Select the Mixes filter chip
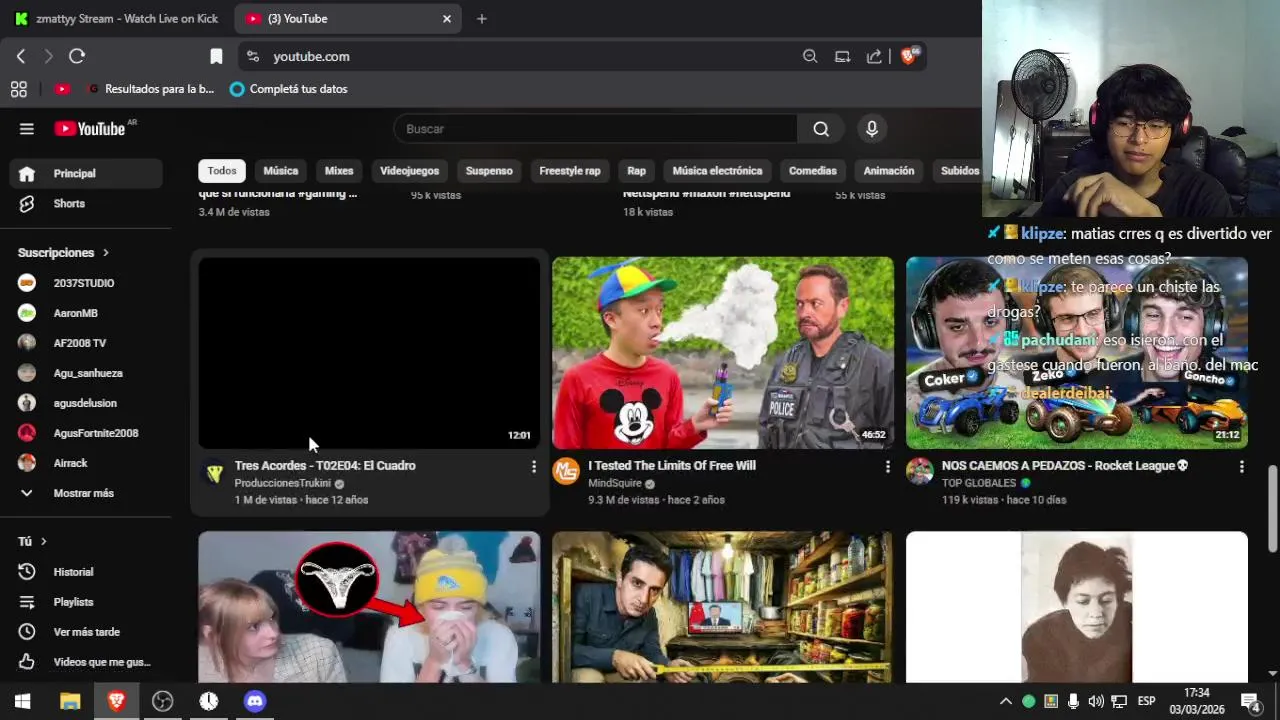 339,171
